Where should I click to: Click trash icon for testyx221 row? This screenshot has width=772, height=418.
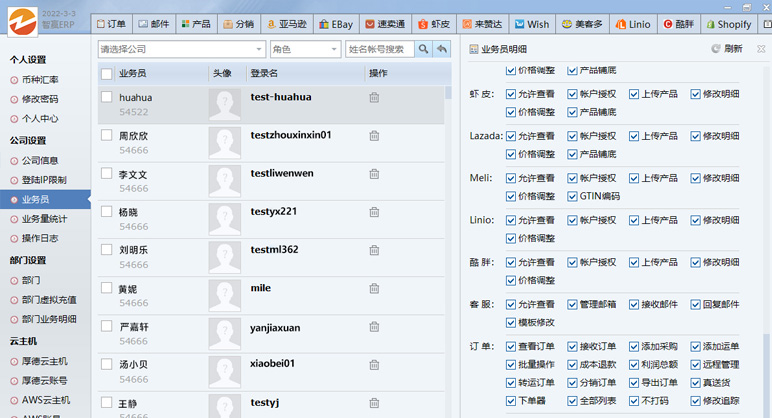pos(374,212)
